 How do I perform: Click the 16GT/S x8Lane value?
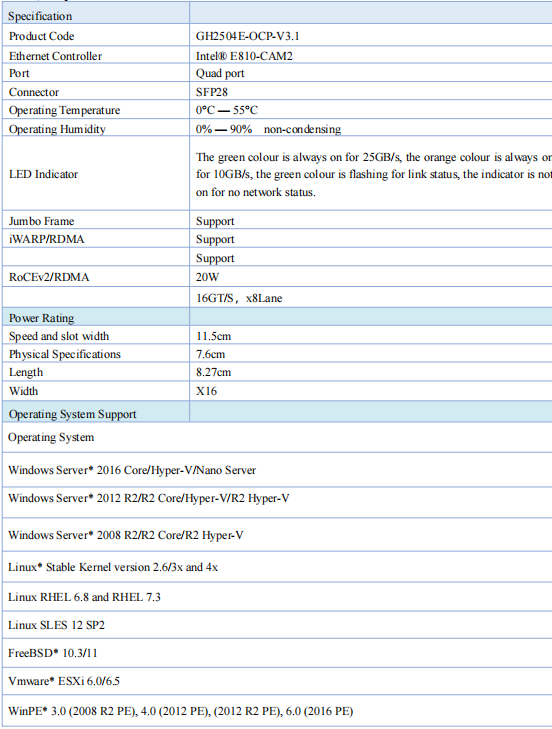(239, 298)
